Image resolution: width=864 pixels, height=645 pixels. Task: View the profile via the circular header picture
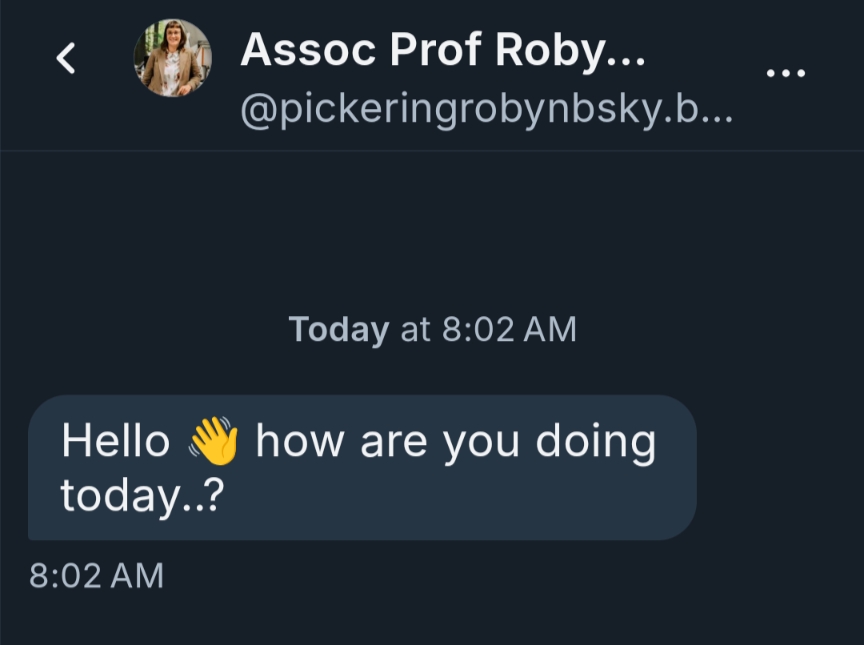point(172,58)
